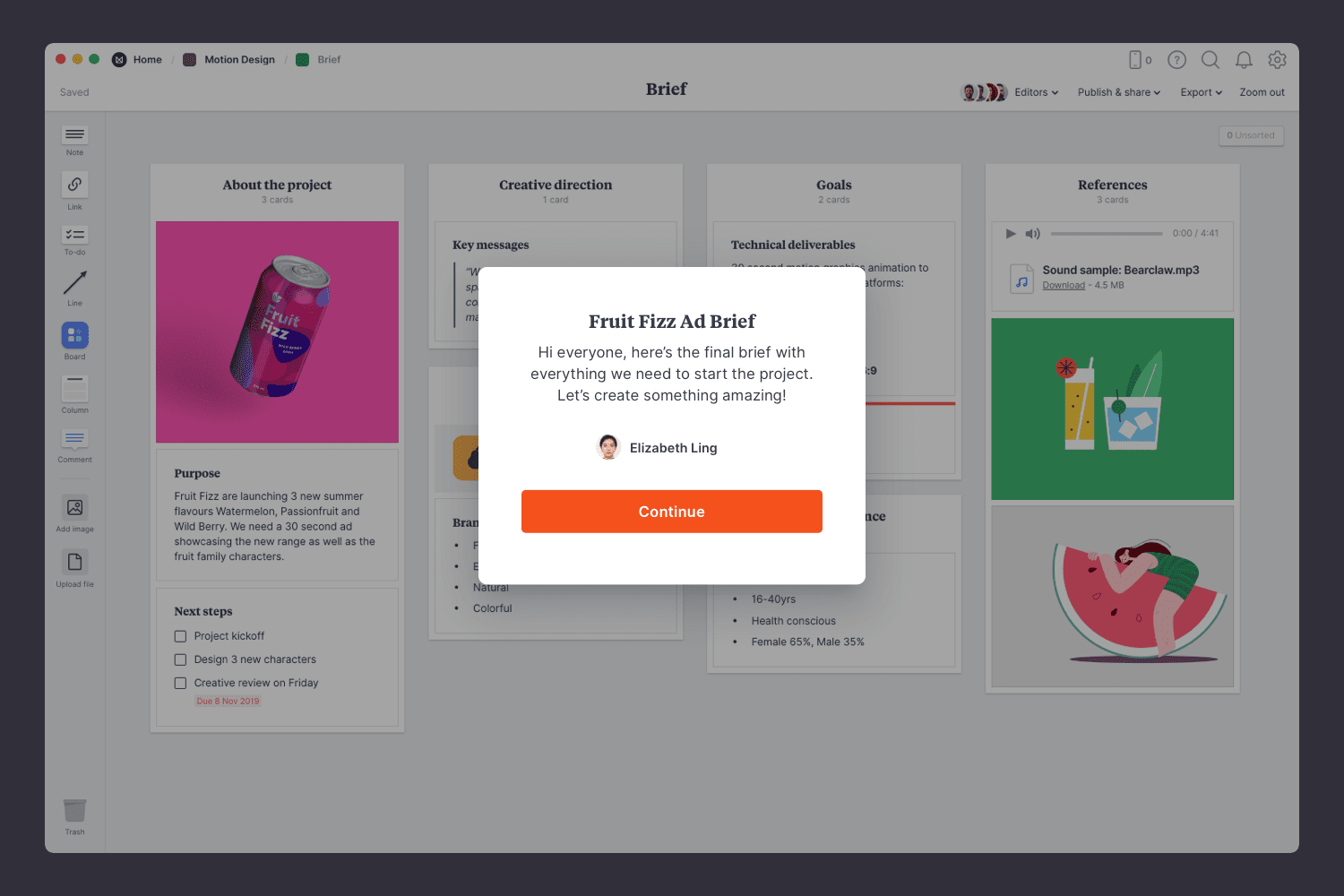Viewport: 1344px width, 896px height.
Task: Open the Publish & share dropdown
Action: point(1118,92)
